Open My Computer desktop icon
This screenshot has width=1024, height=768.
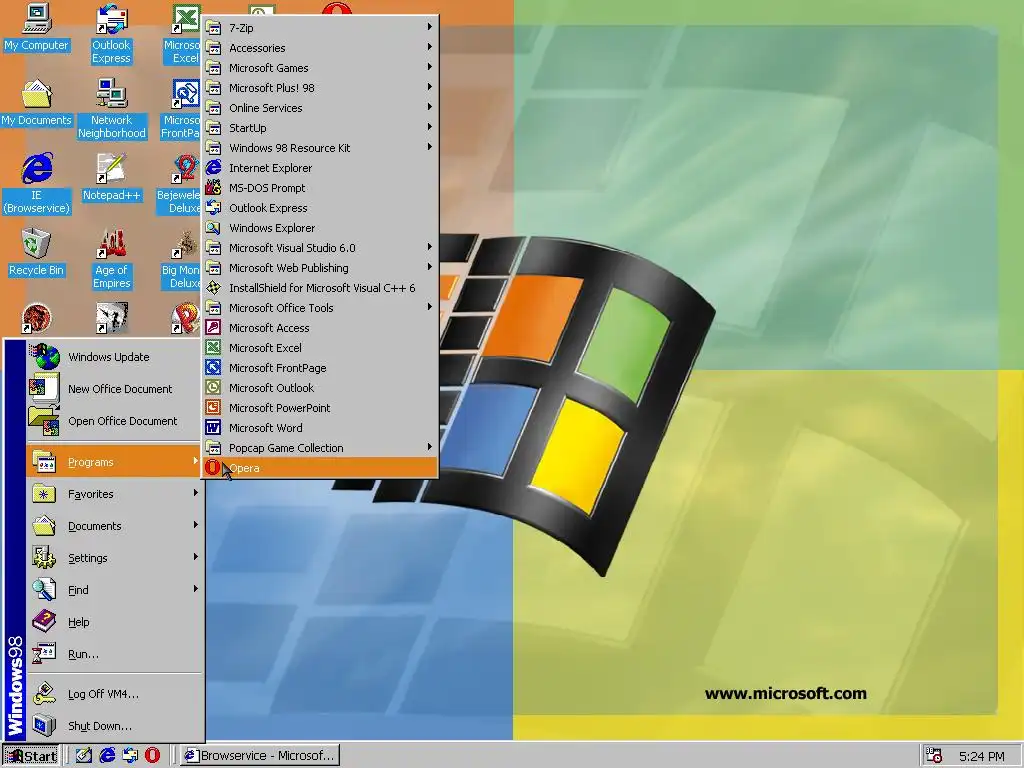click(36, 27)
